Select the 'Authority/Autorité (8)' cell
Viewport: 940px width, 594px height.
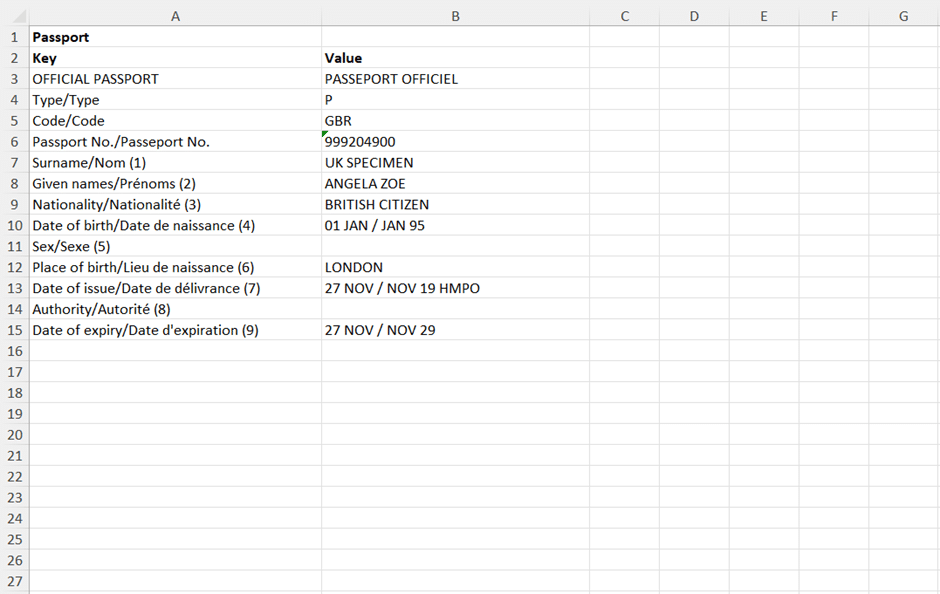pyautogui.click(x=175, y=309)
